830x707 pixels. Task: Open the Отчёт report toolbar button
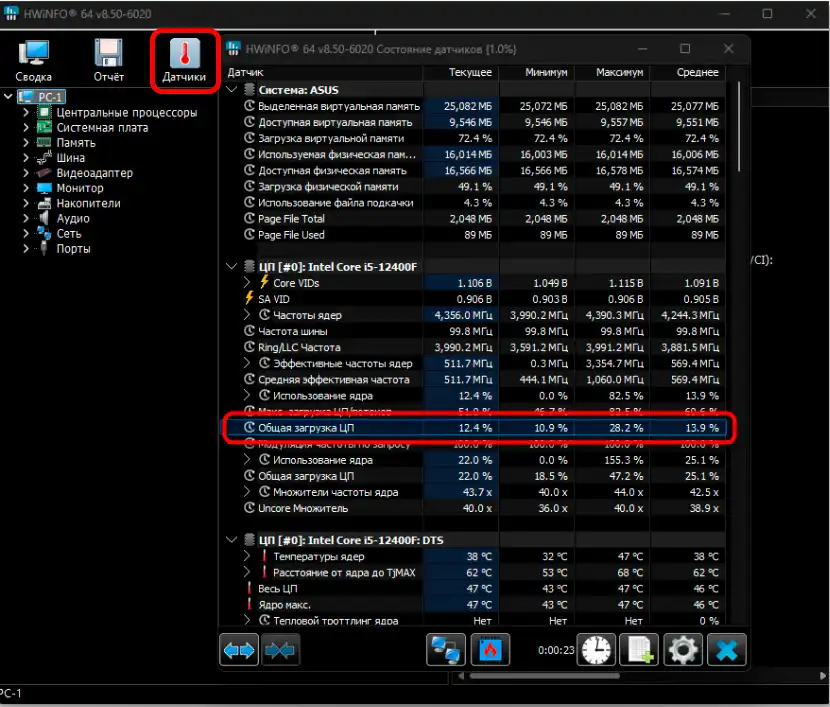[x=109, y=60]
